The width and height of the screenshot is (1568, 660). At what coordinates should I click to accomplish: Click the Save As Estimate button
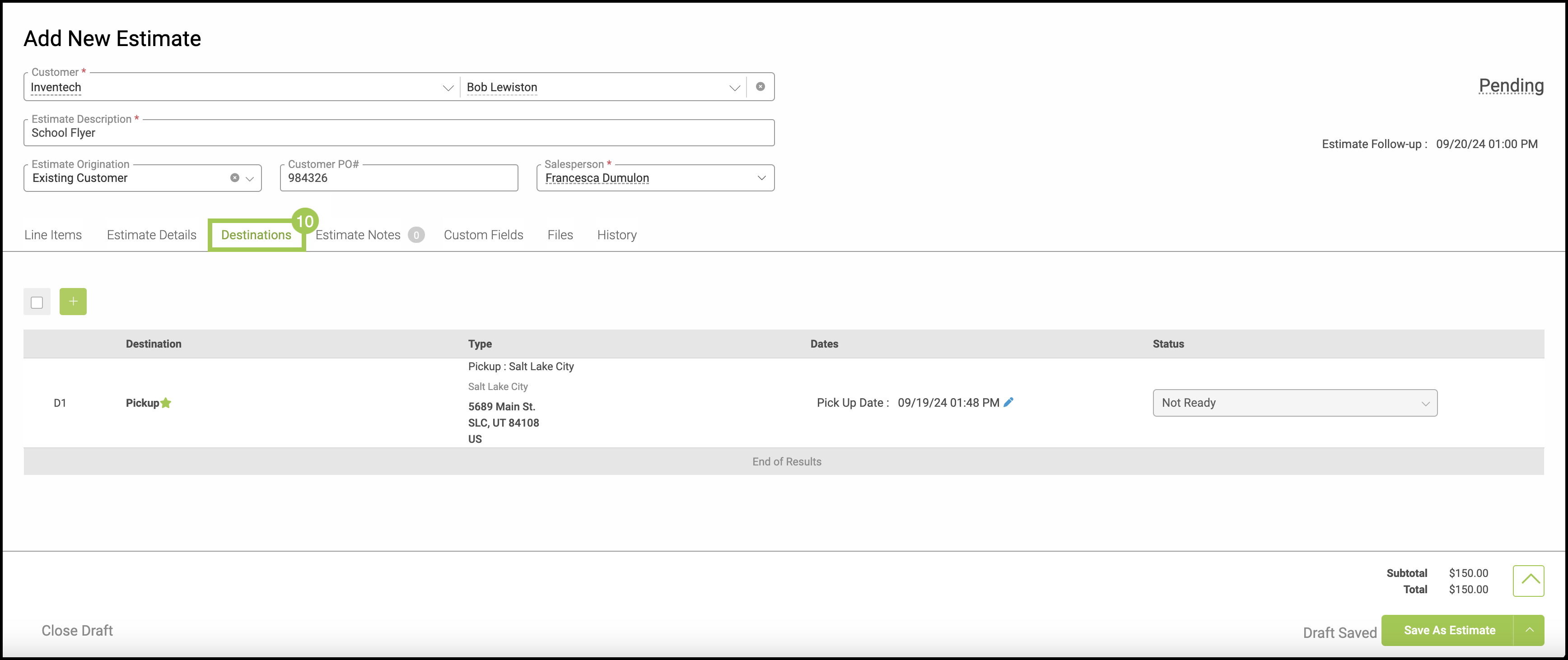(x=1449, y=630)
